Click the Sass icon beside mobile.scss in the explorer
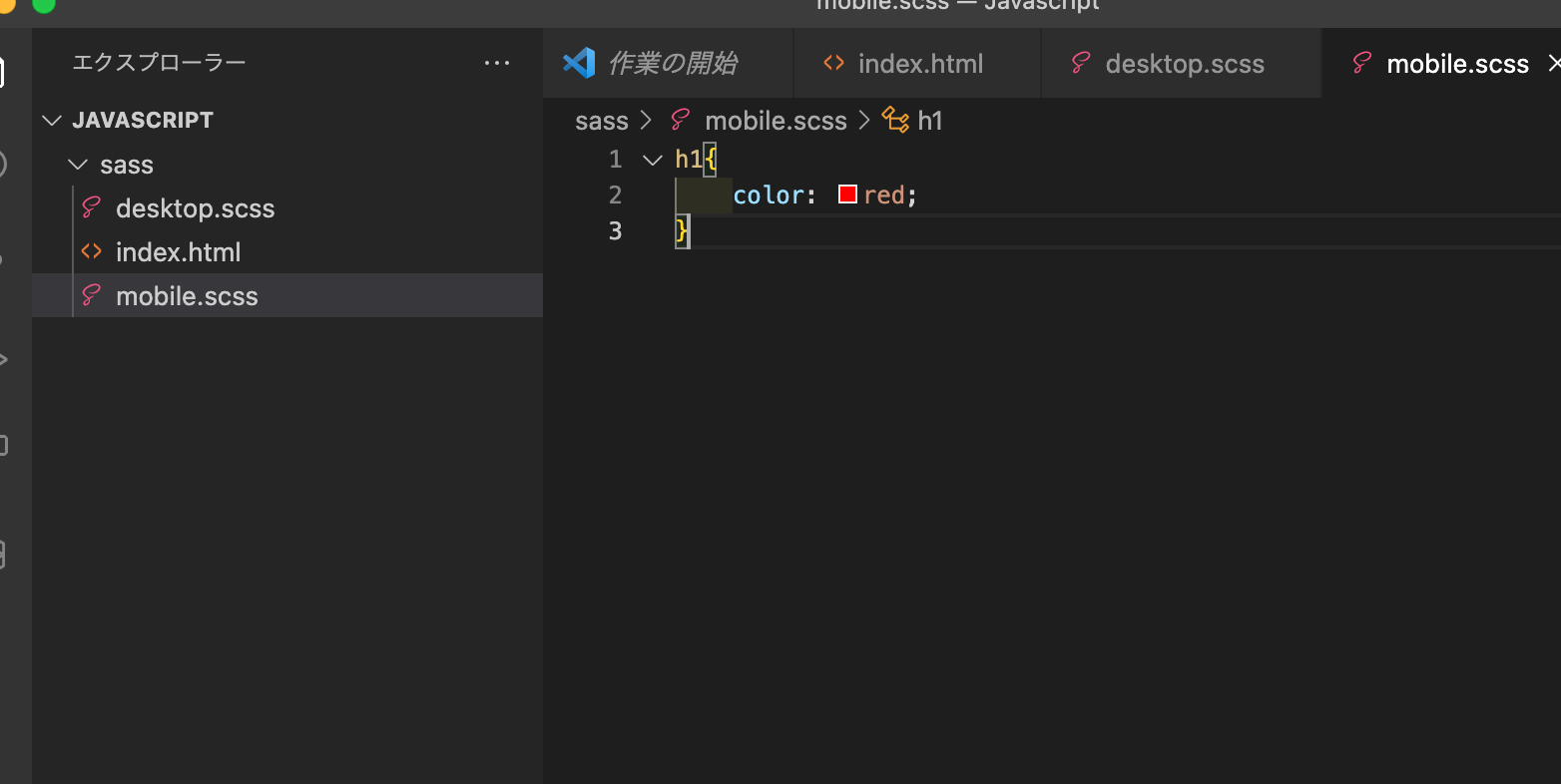 point(91,295)
